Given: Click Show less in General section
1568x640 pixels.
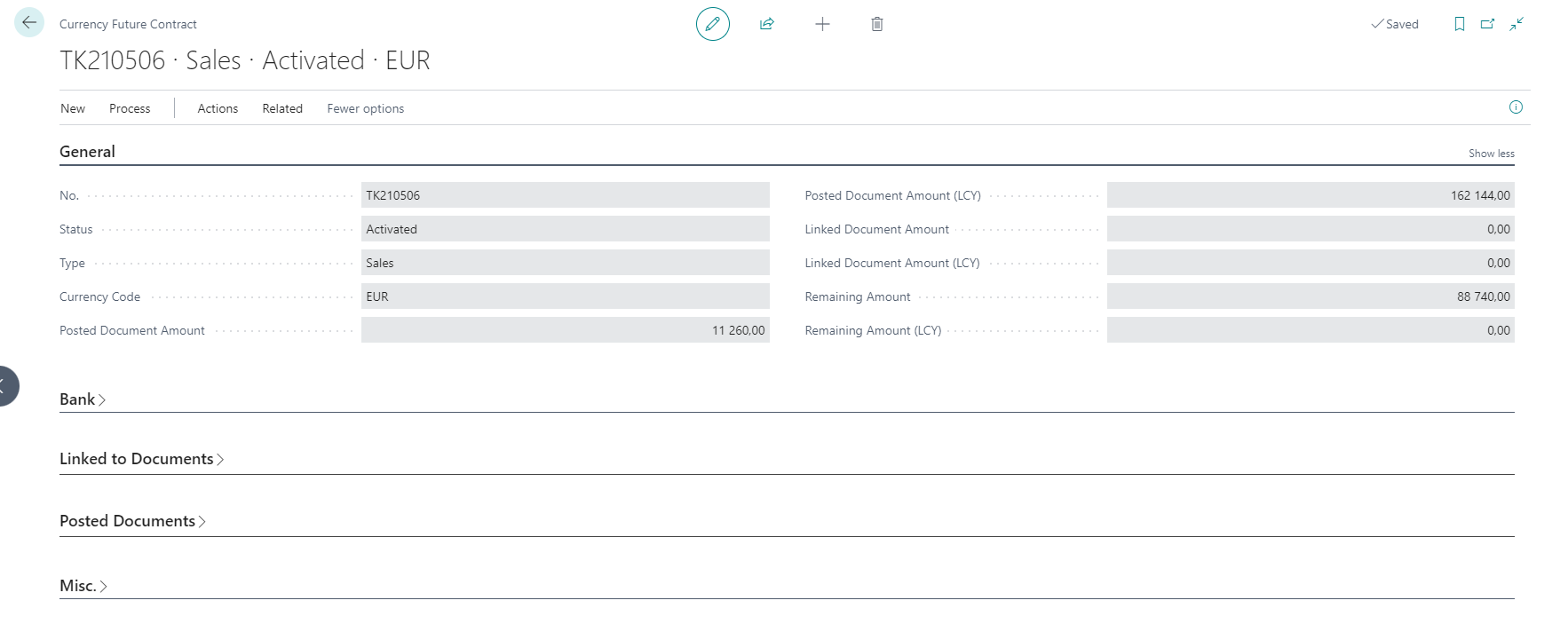Looking at the screenshot, I should click(1491, 154).
